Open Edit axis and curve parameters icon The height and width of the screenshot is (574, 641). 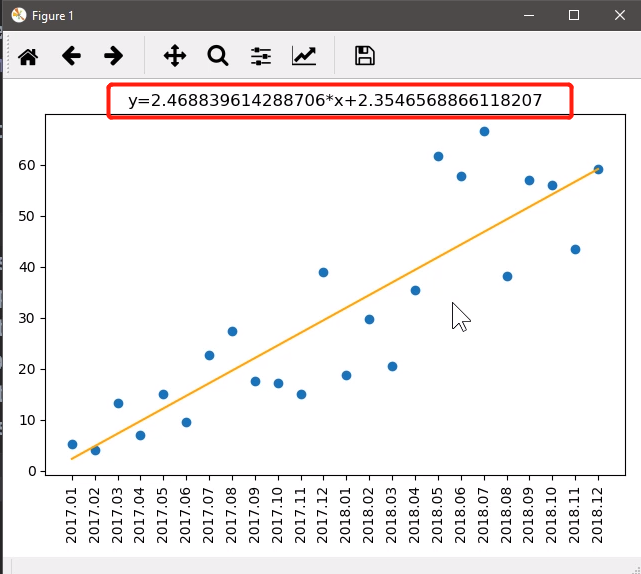304,56
